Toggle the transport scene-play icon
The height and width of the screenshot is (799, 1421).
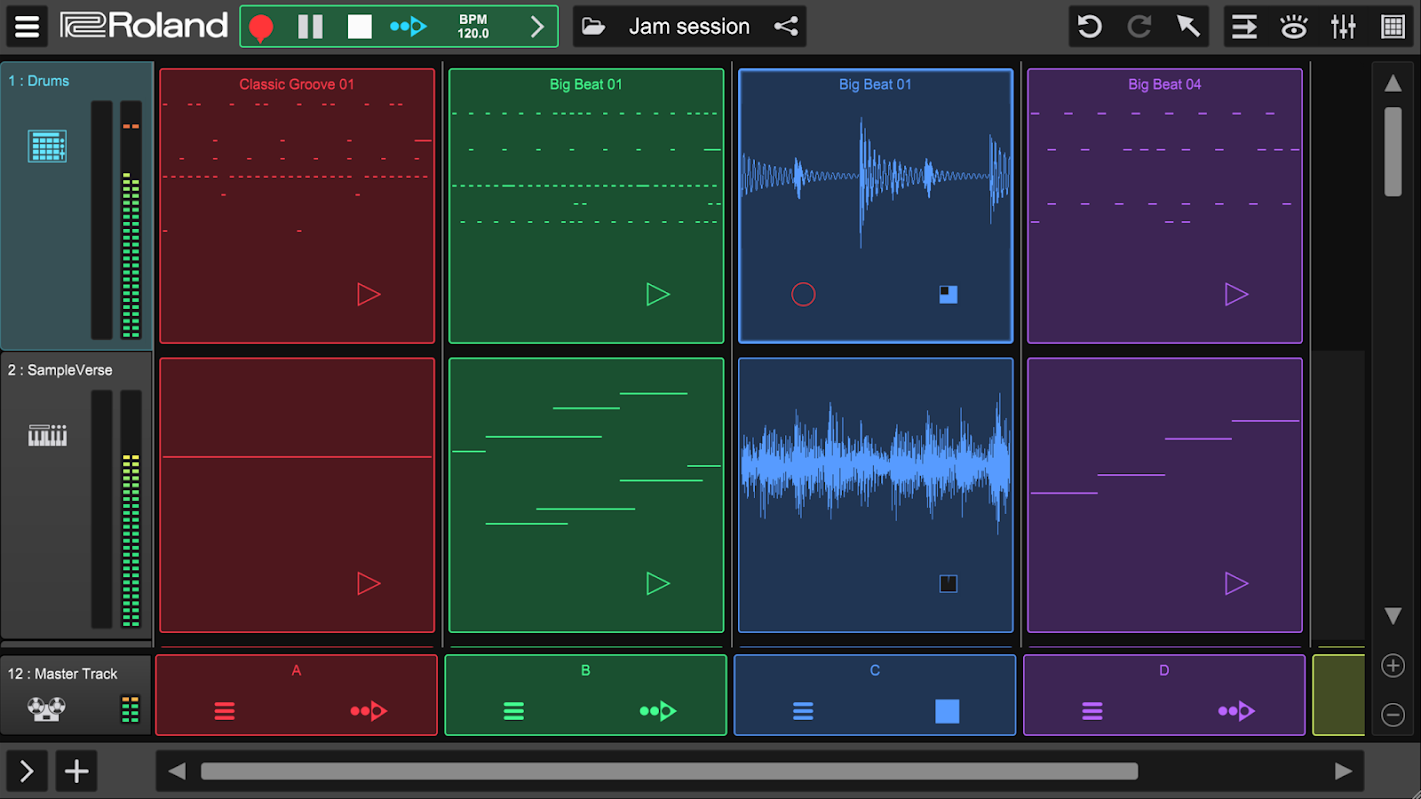(x=408, y=27)
